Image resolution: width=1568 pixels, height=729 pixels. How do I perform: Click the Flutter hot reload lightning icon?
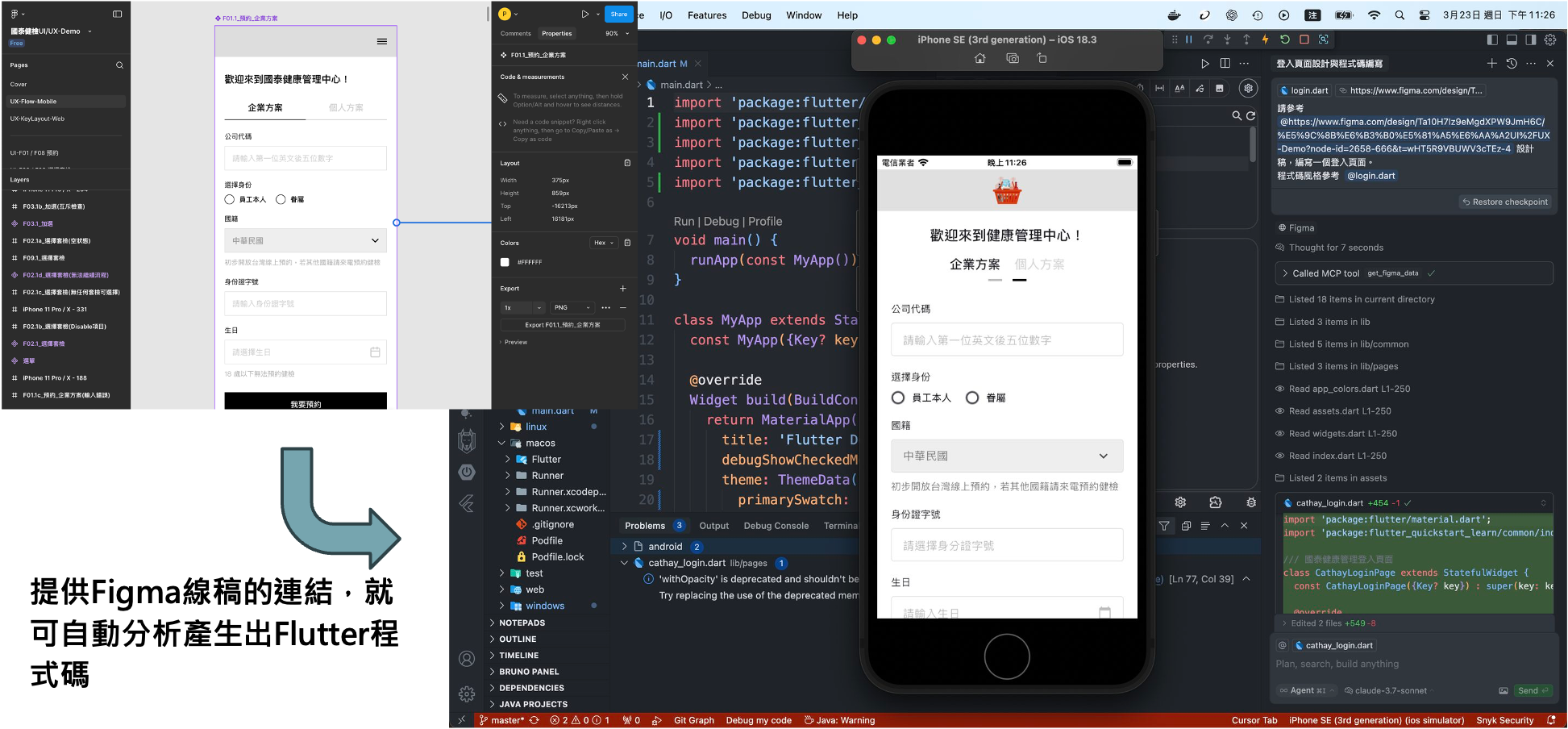point(1266,39)
